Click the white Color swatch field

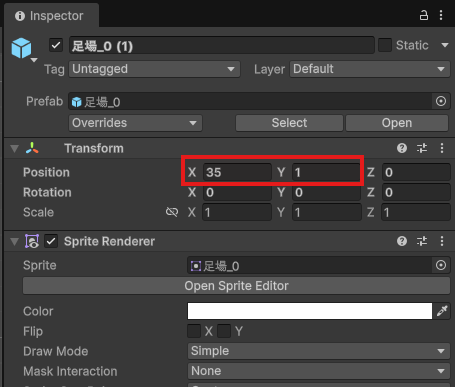click(310, 311)
